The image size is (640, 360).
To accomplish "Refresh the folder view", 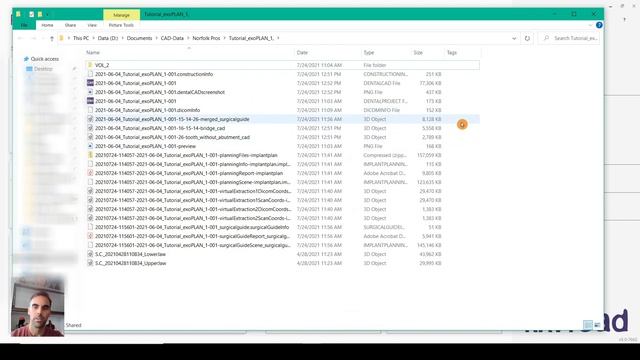I will click(x=527, y=38).
